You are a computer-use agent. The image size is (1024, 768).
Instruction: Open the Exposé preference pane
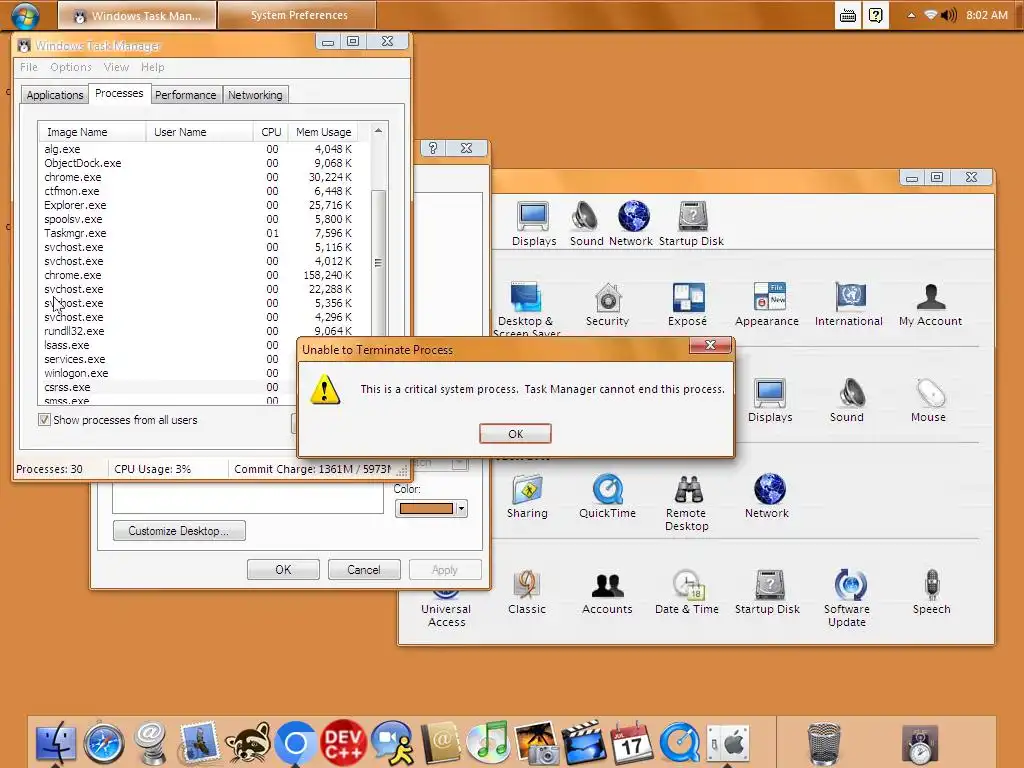[x=688, y=304]
